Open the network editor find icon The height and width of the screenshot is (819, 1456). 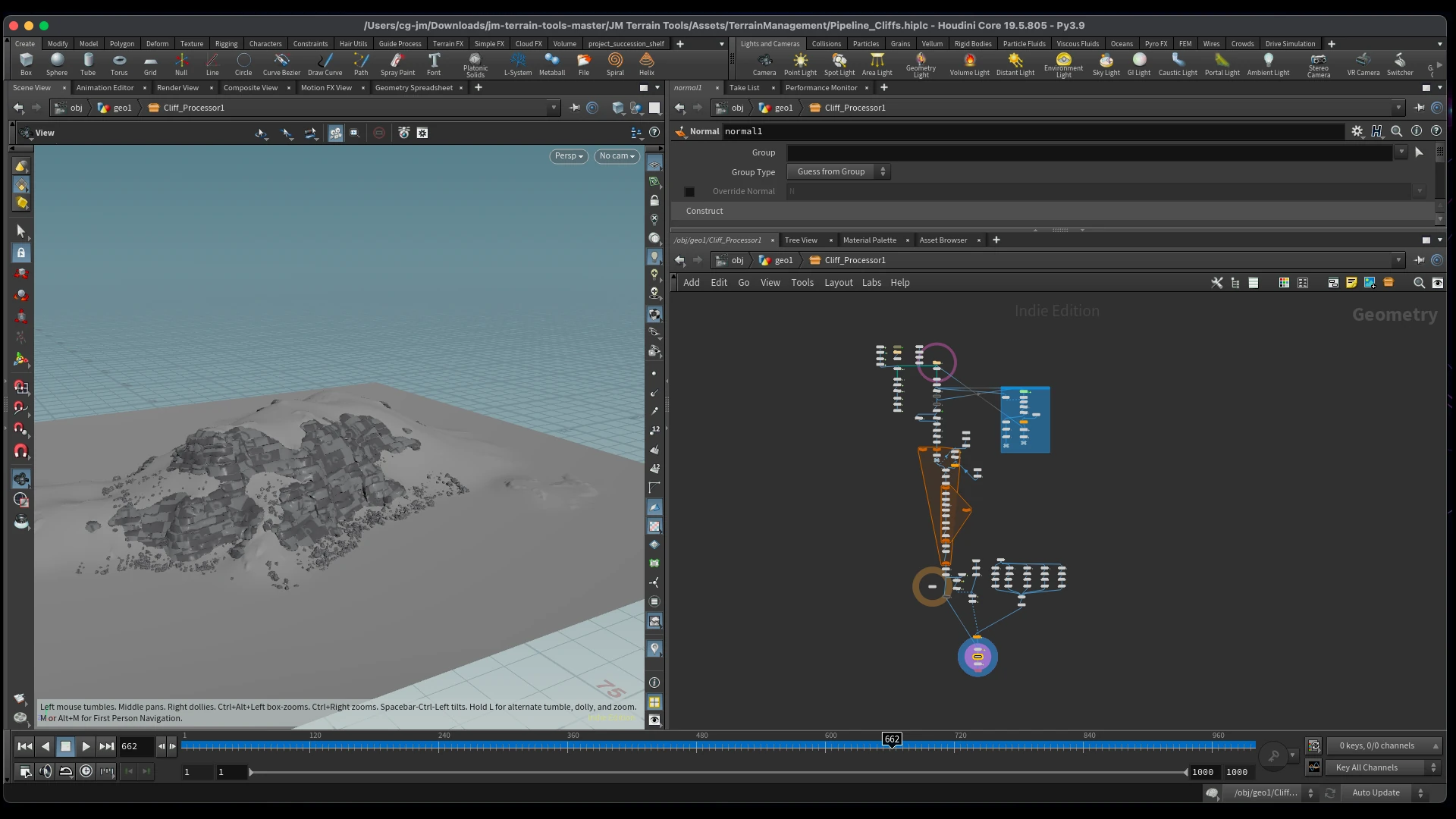pos(1419,283)
